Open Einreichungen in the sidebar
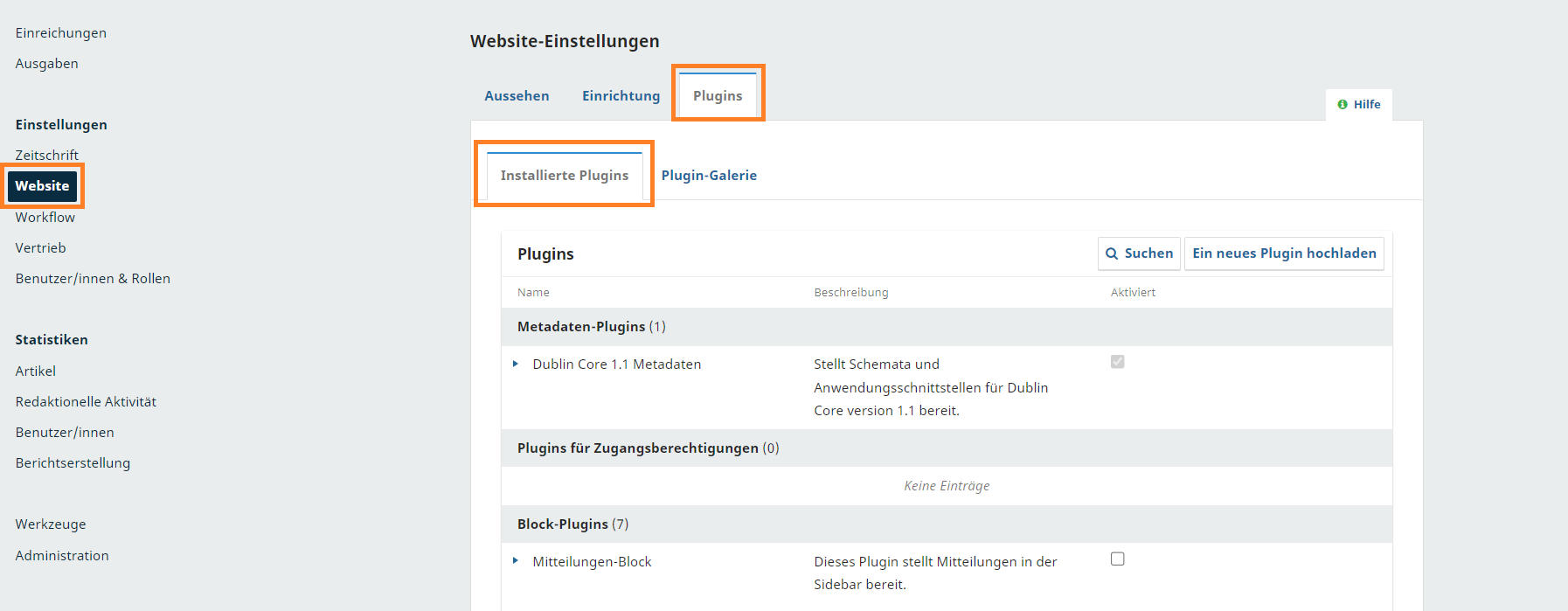Image resolution: width=1568 pixels, height=611 pixels. coord(60,33)
